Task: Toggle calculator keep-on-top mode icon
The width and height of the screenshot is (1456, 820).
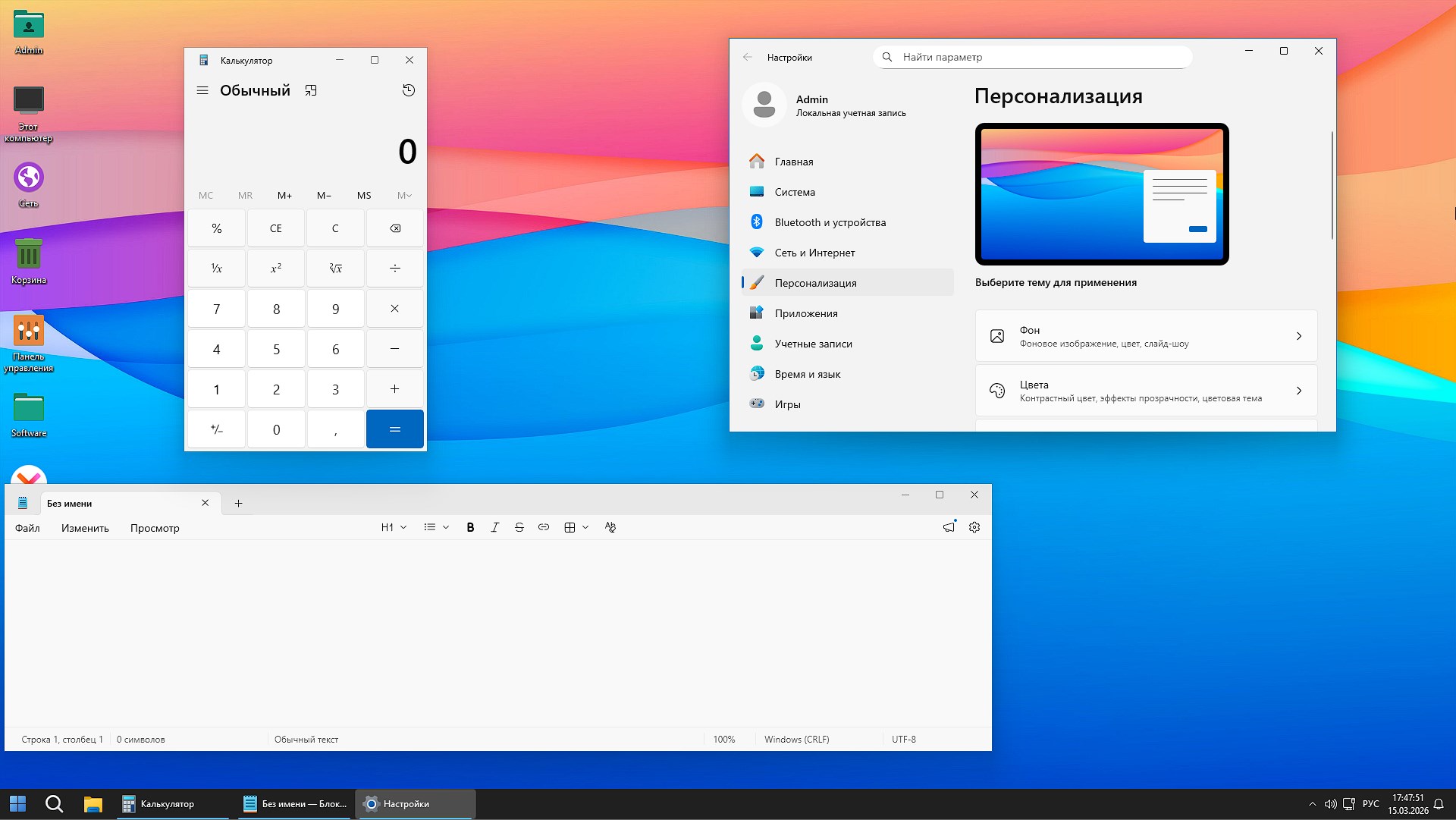Action: [311, 90]
